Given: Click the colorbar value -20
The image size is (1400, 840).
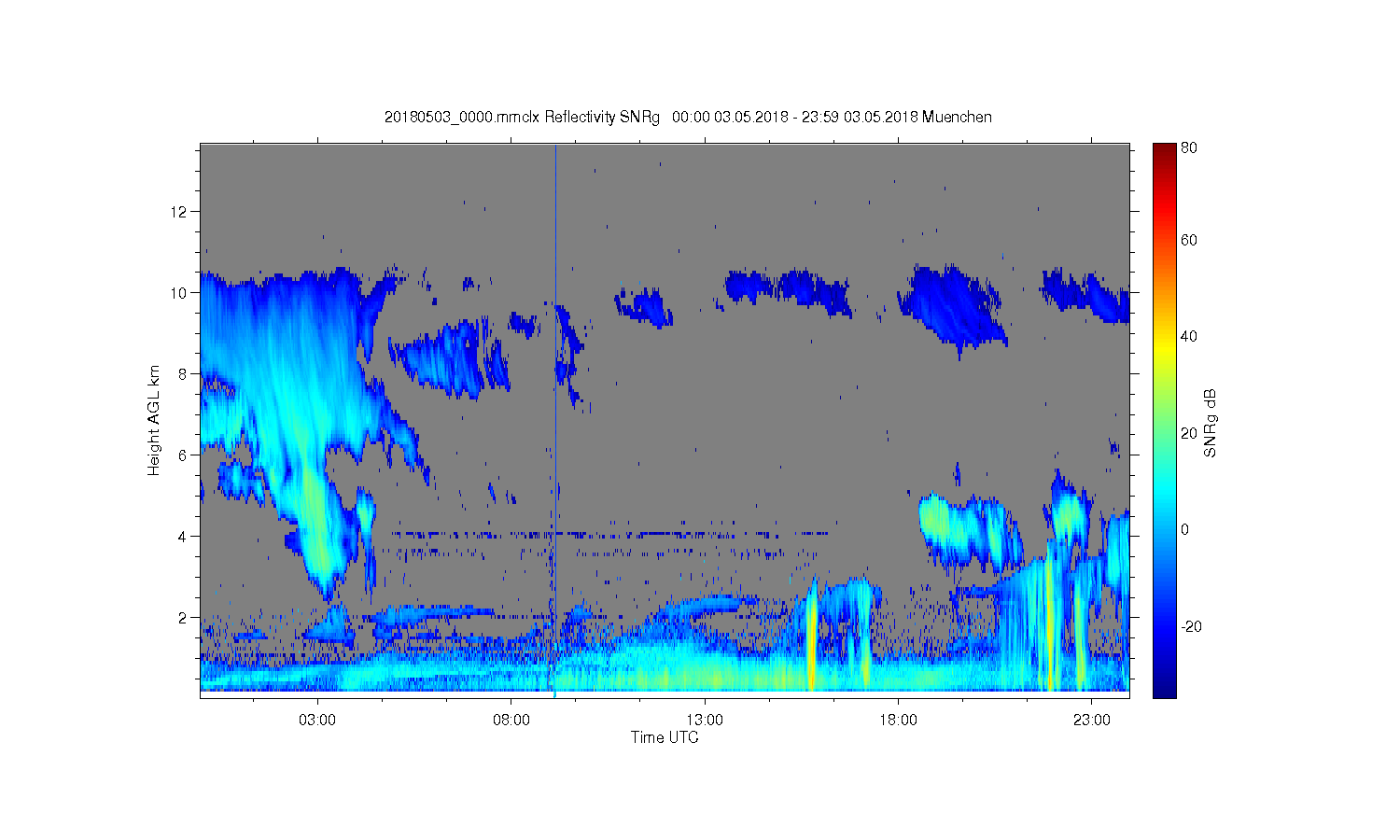Looking at the screenshot, I should (x=1191, y=627).
